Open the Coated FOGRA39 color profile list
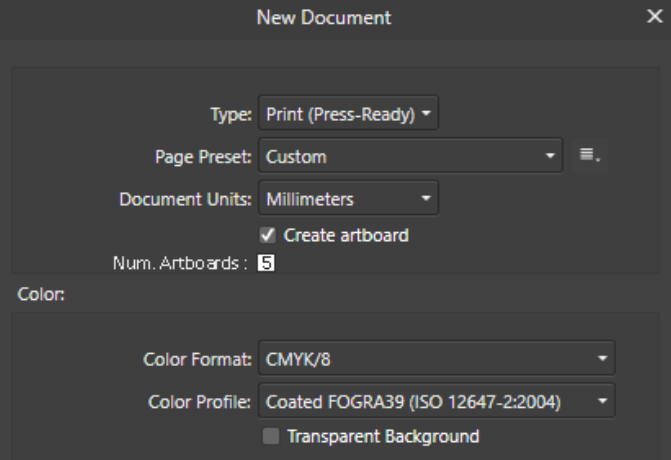This screenshot has height=460, width=671. tap(436, 401)
